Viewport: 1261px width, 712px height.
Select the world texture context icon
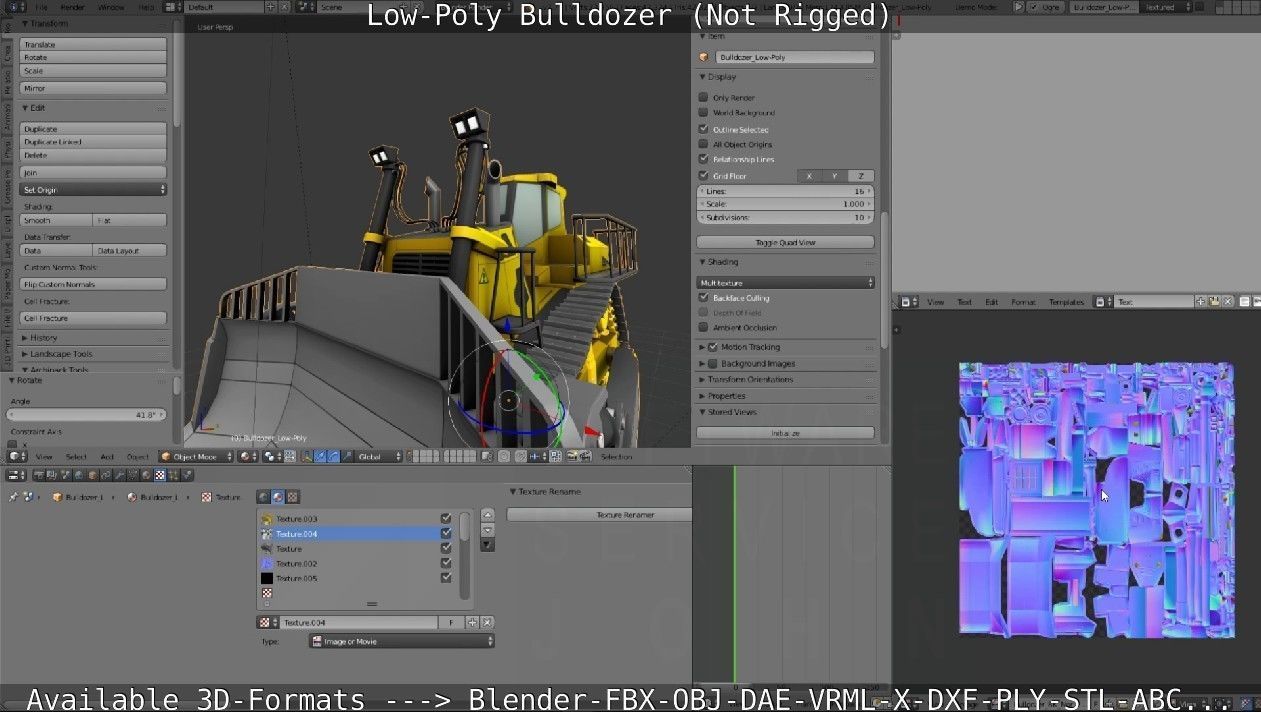tap(264, 497)
